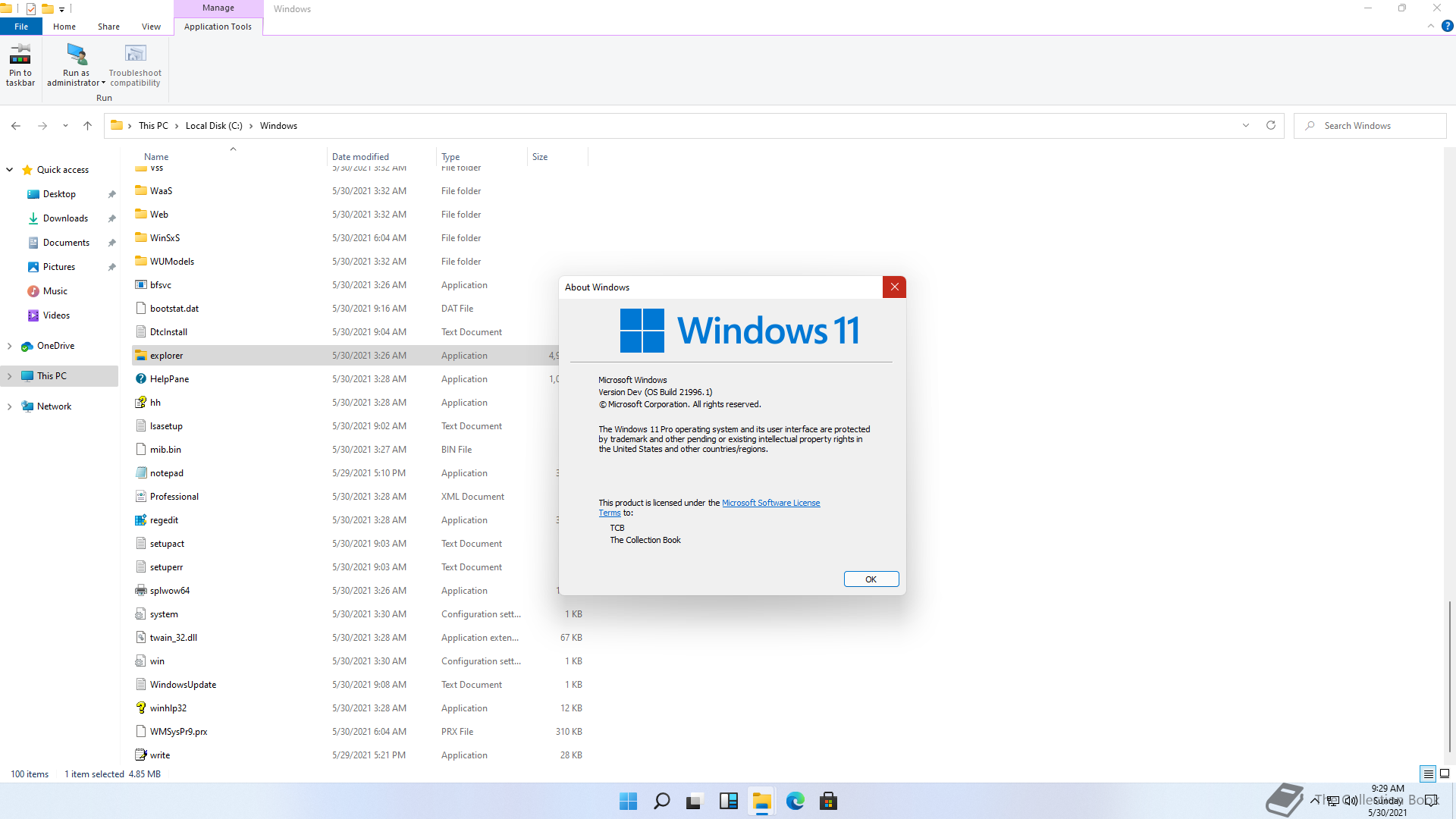The width and height of the screenshot is (1456, 819).
Task: Expand the OneDrive tree node
Action: 10,346
